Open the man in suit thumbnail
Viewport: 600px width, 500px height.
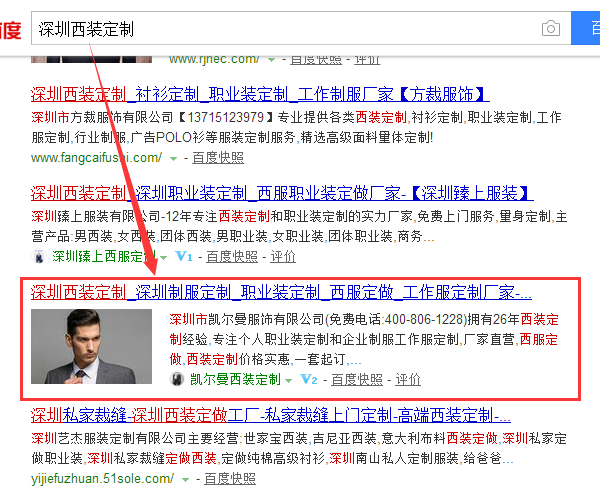click(91, 347)
